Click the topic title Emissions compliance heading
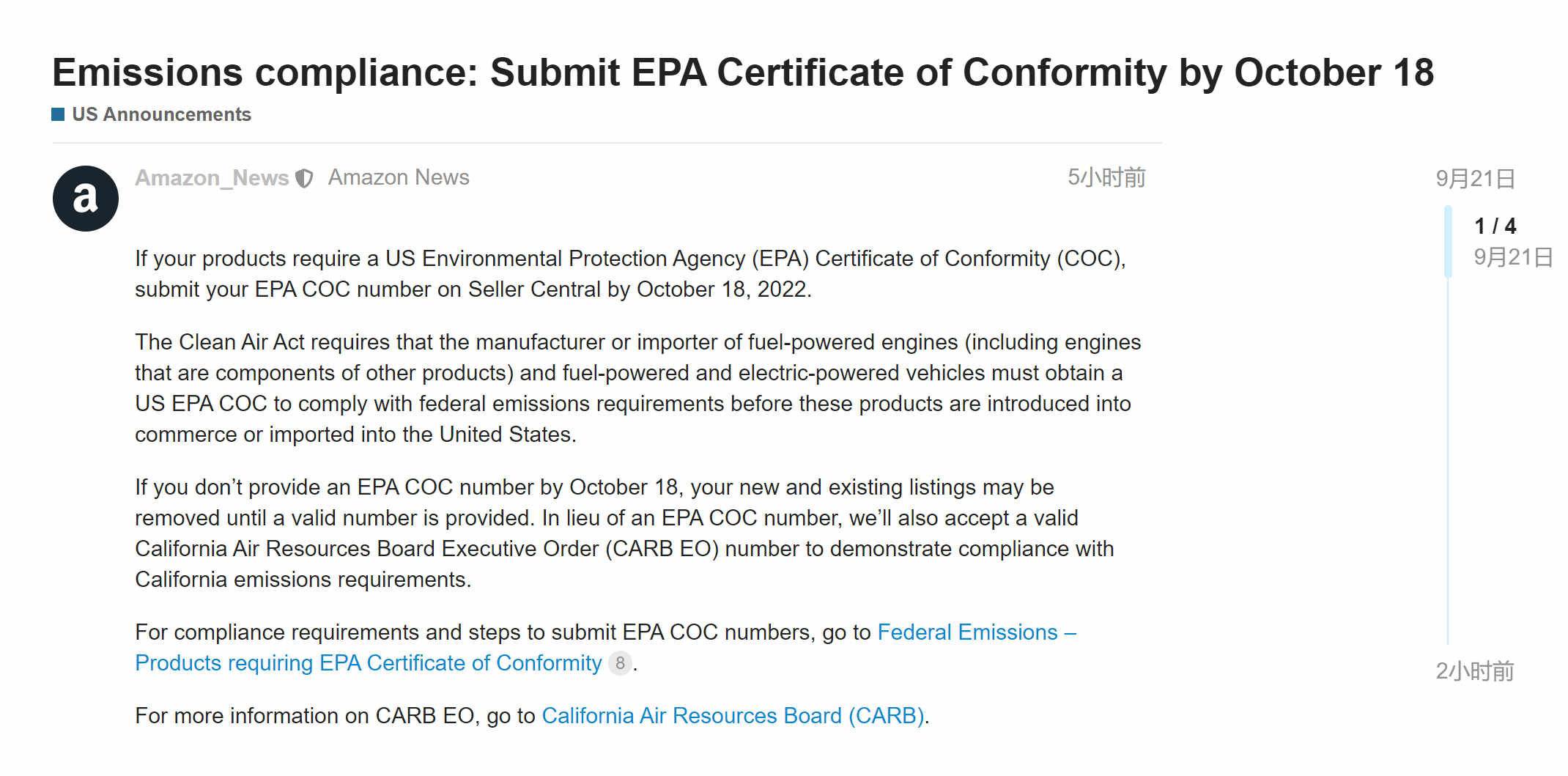 pyautogui.click(x=742, y=73)
